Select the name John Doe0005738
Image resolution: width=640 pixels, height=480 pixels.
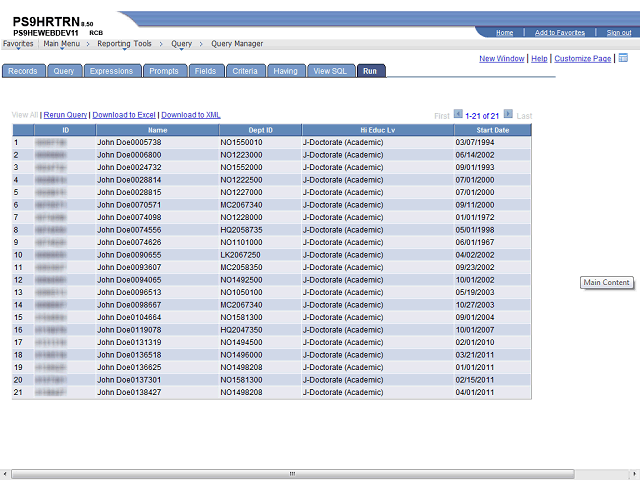[x=129, y=142]
